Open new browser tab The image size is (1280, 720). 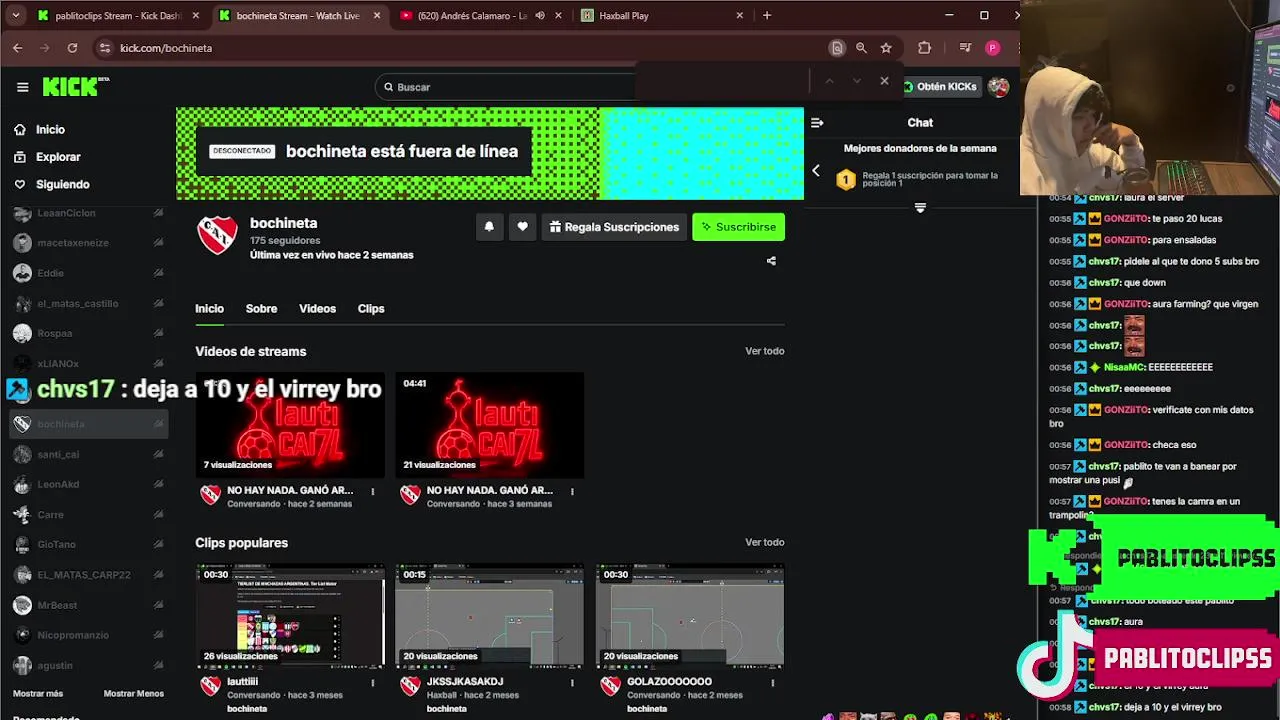pos(767,15)
